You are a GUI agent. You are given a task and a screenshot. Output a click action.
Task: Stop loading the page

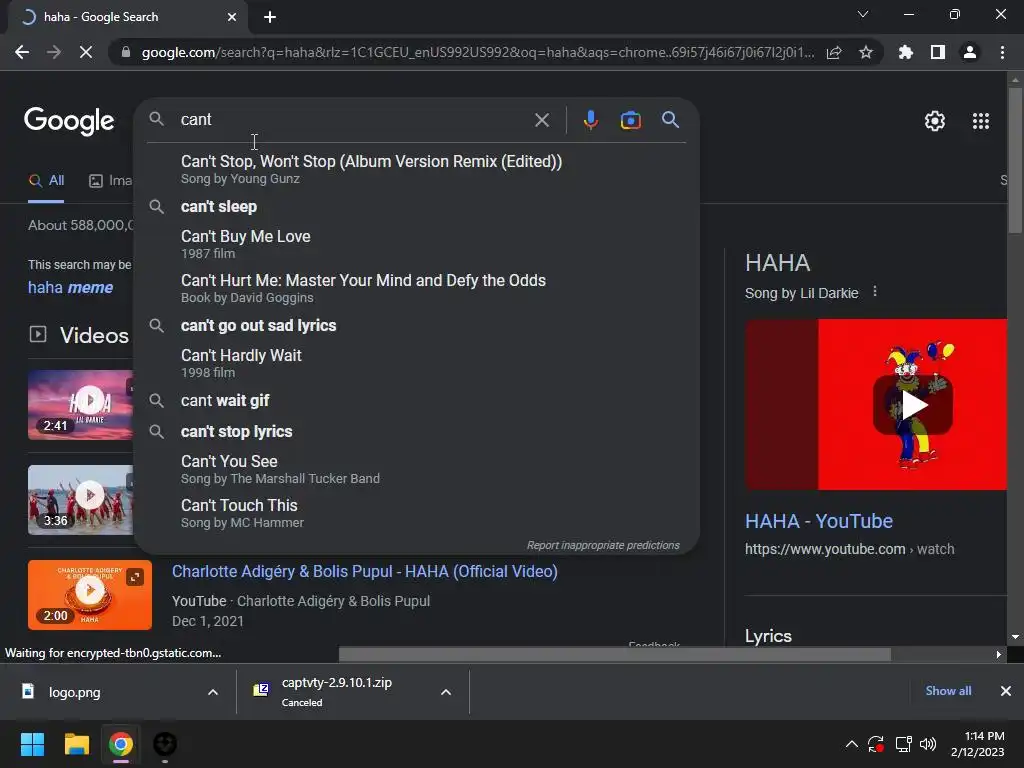(x=86, y=52)
